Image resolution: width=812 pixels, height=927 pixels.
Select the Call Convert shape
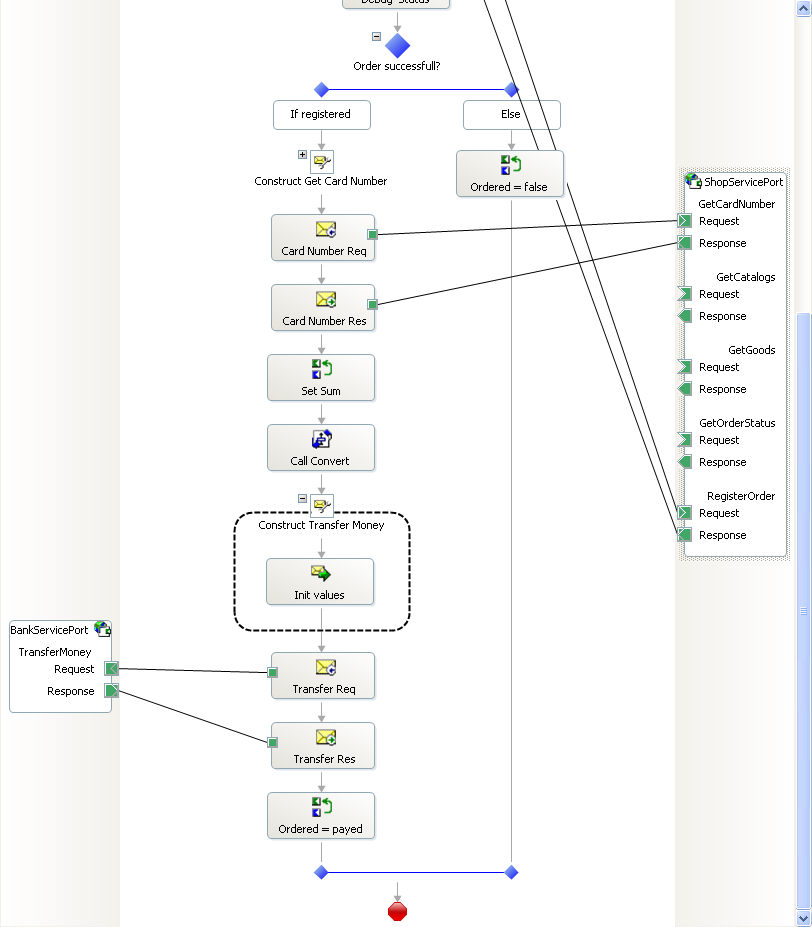(321, 448)
